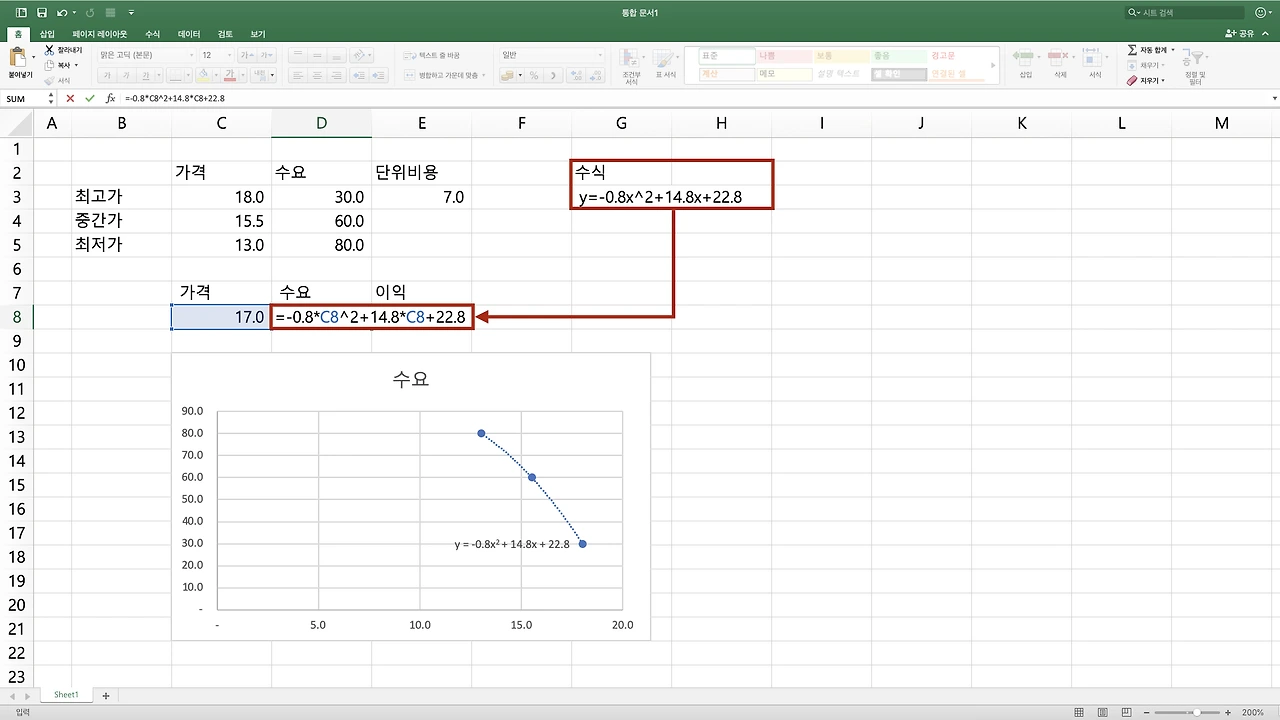Open the Insert Function fx dialog
This screenshot has width=1280, height=720.
(x=110, y=98)
